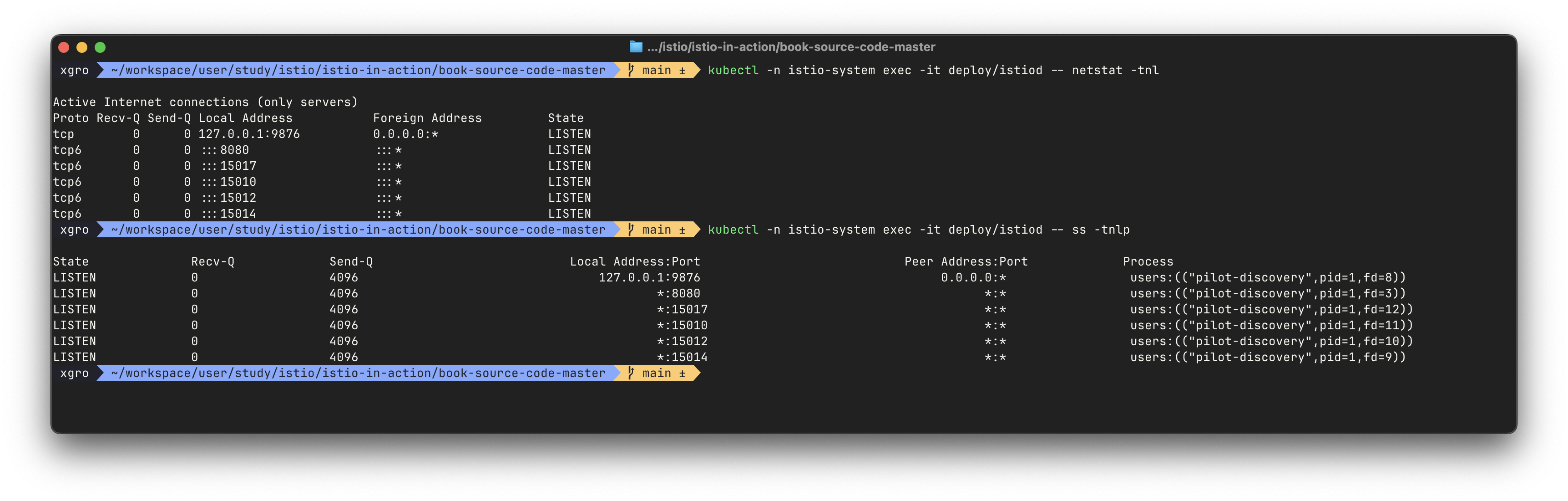The width and height of the screenshot is (1568, 501).
Task: Click the red close window button
Action: 64,47
